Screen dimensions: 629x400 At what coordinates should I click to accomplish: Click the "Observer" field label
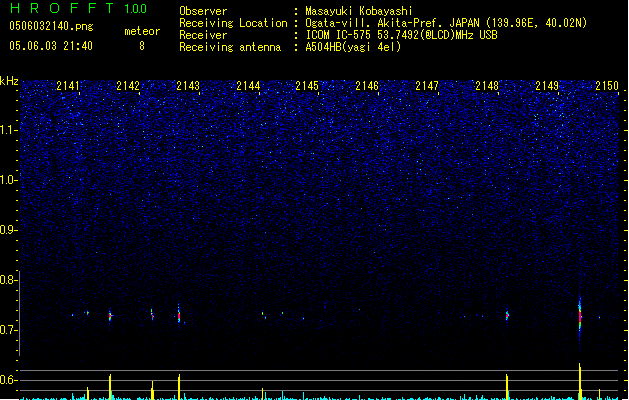(203, 11)
